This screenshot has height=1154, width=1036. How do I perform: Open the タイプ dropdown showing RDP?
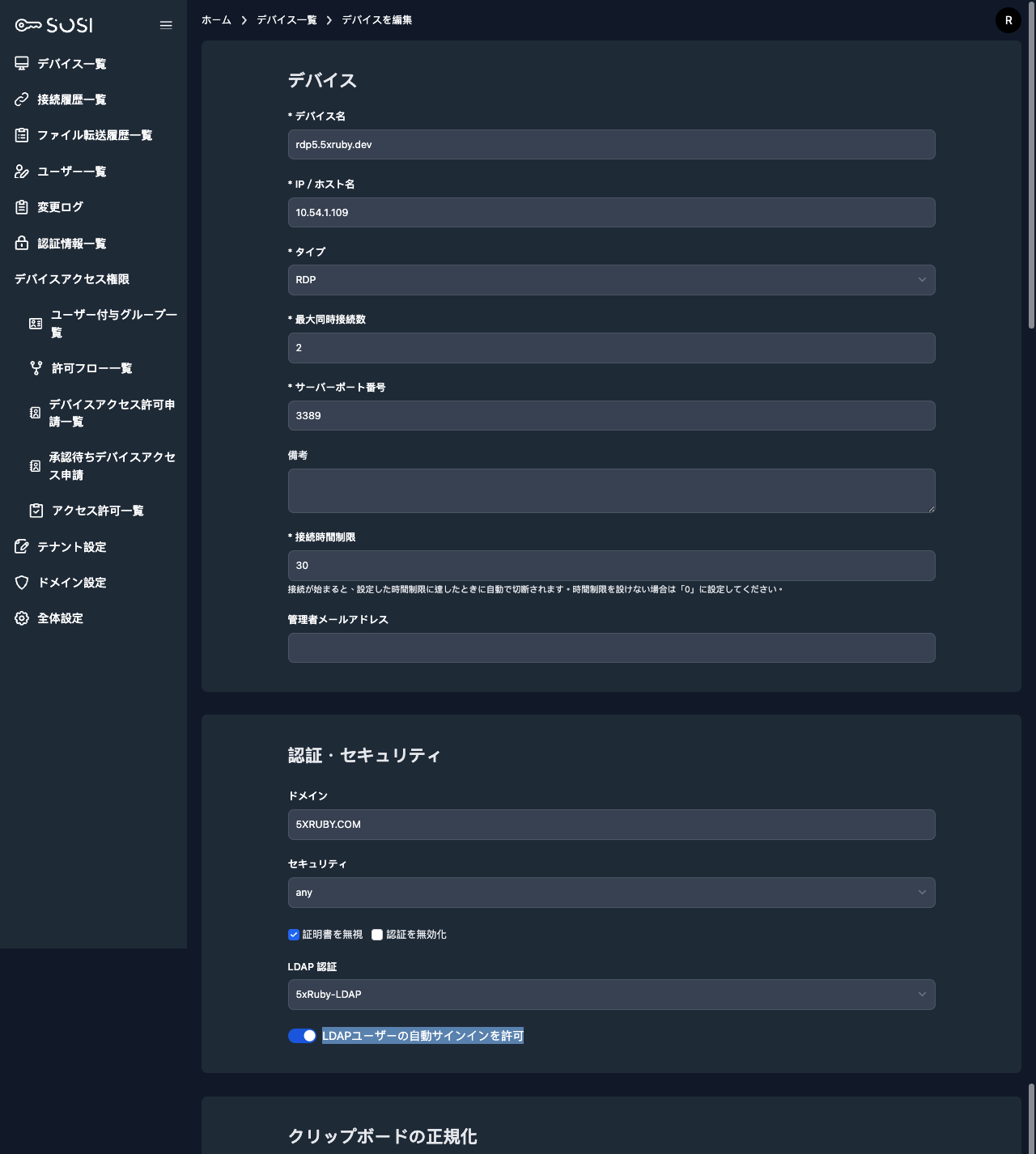tap(611, 280)
